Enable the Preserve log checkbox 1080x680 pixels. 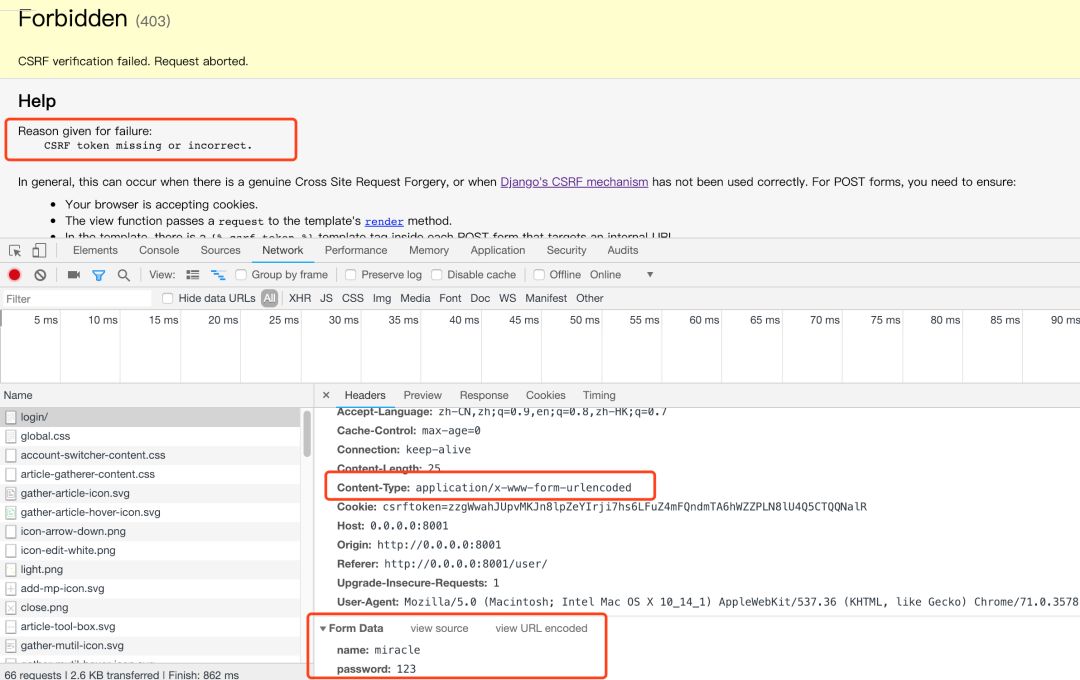(351, 275)
